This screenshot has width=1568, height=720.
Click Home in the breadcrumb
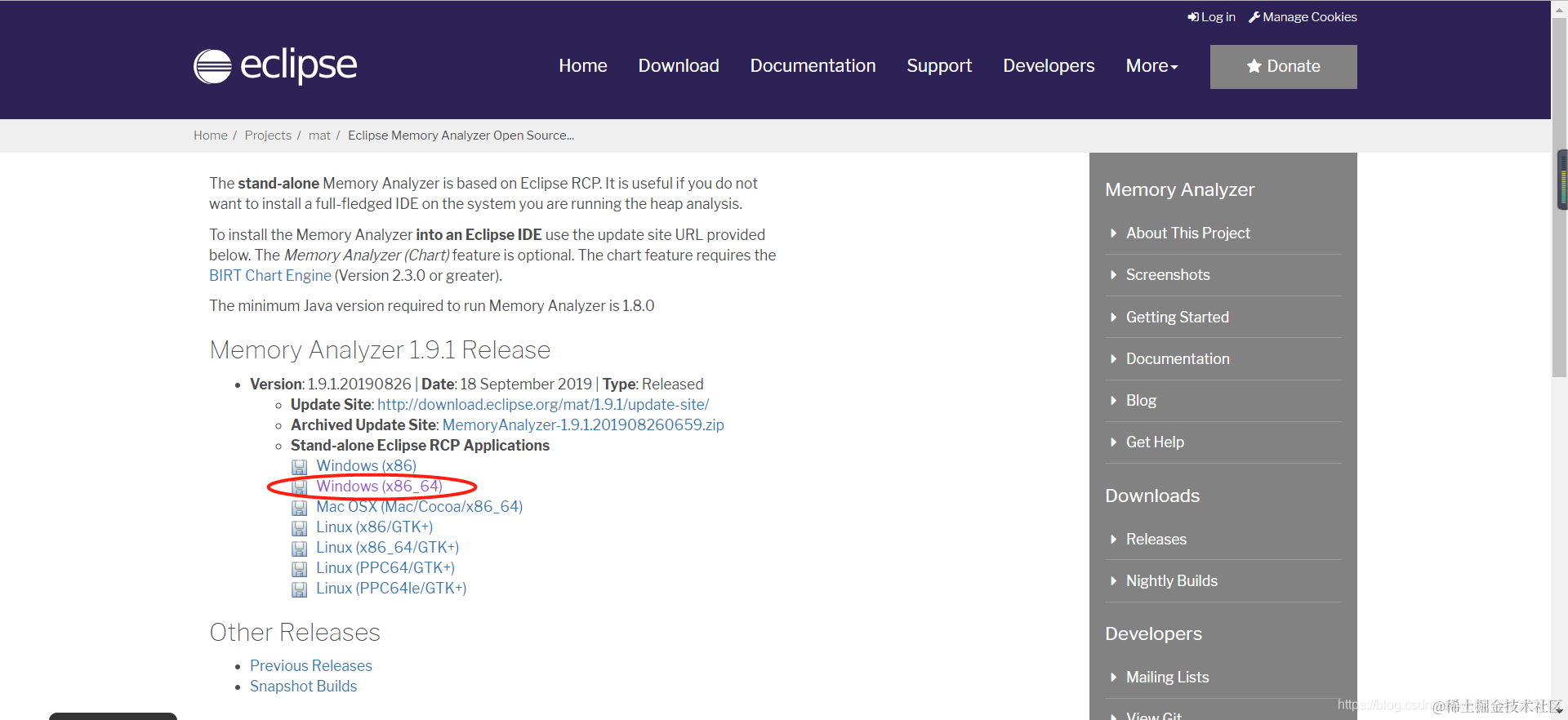pos(211,136)
